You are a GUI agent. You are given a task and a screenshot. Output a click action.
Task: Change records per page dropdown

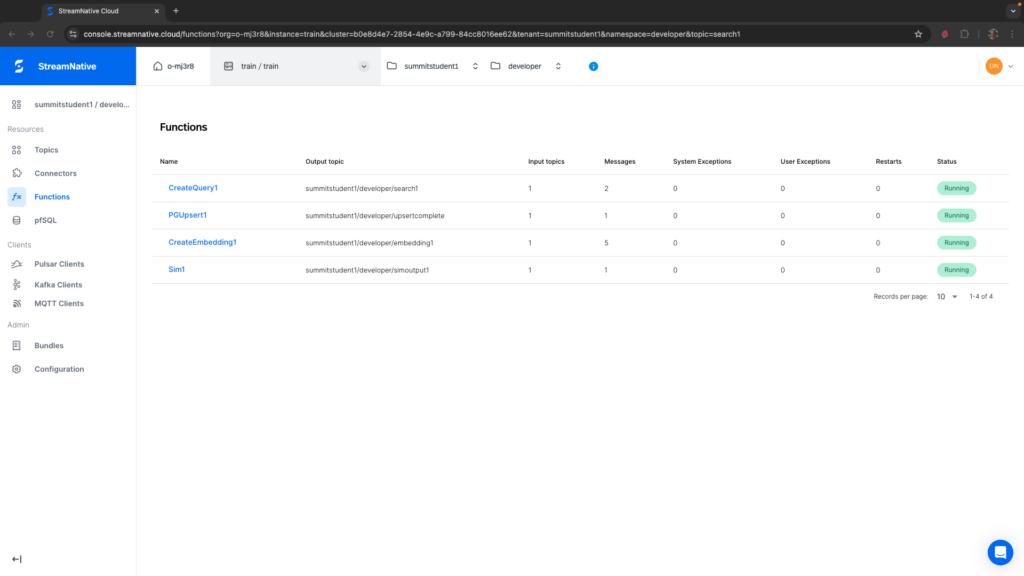pos(947,296)
